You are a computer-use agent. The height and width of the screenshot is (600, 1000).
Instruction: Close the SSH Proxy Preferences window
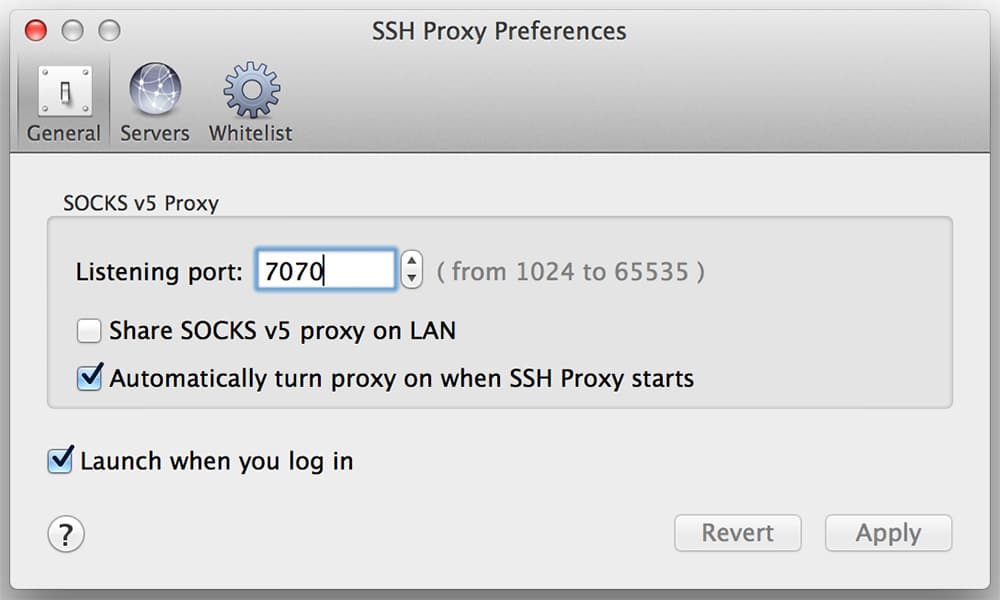[36, 30]
